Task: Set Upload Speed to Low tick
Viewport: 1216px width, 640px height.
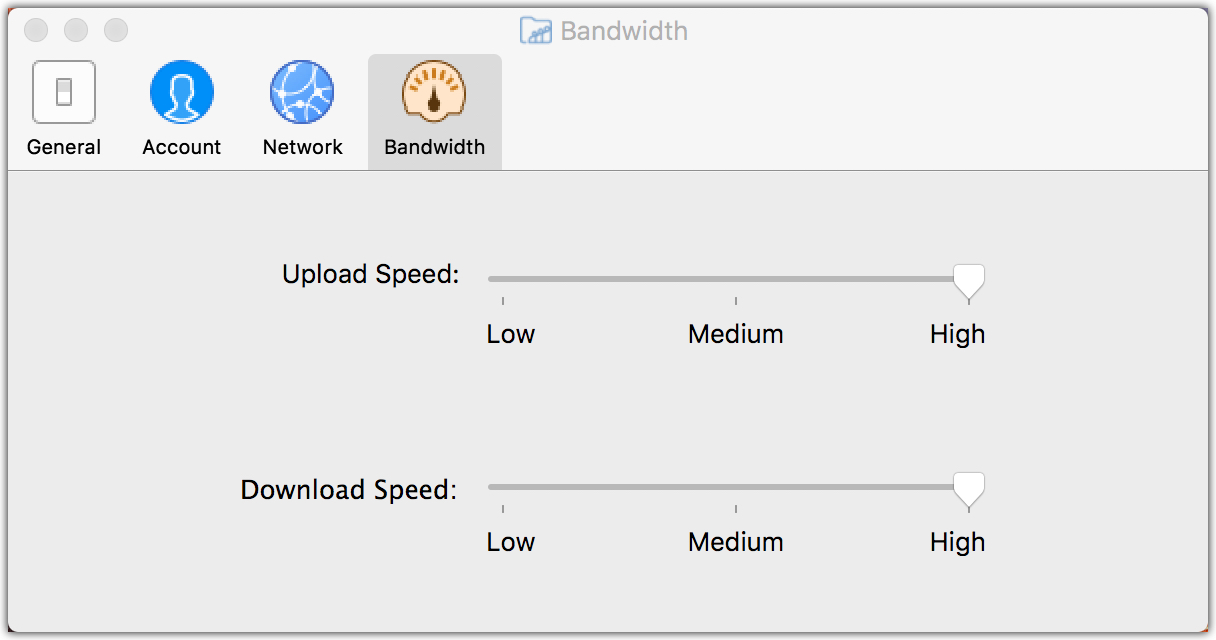Action: click(503, 280)
